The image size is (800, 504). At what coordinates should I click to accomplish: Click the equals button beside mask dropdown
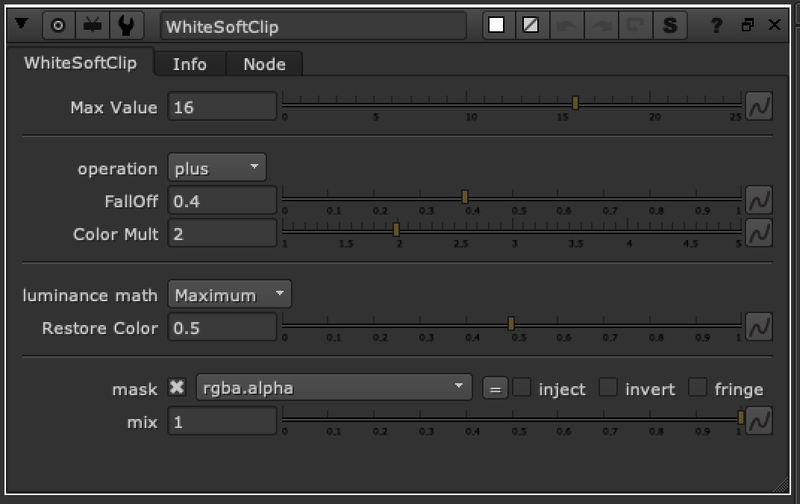point(495,389)
